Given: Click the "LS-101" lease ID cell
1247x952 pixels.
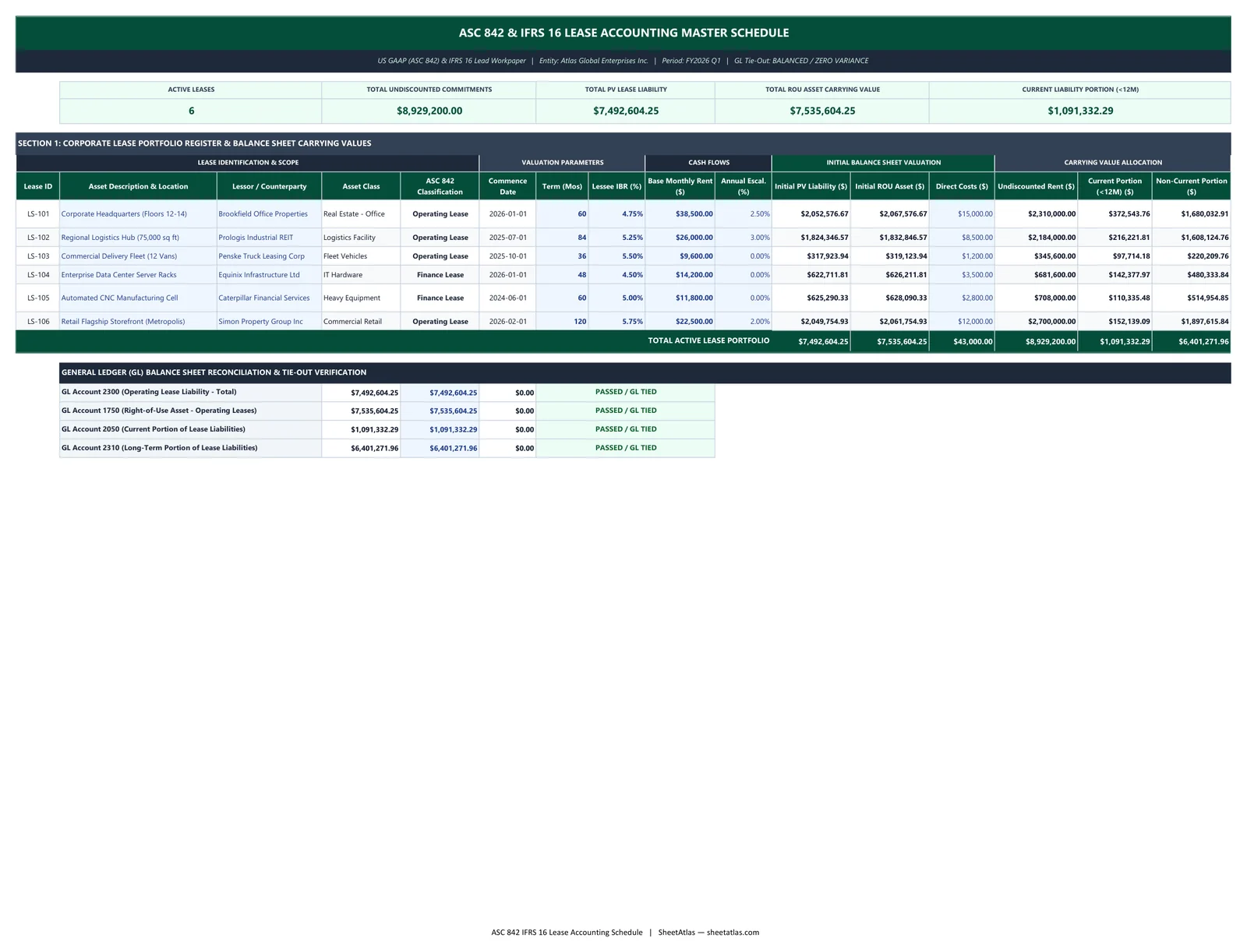Looking at the screenshot, I should [x=38, y=213].
